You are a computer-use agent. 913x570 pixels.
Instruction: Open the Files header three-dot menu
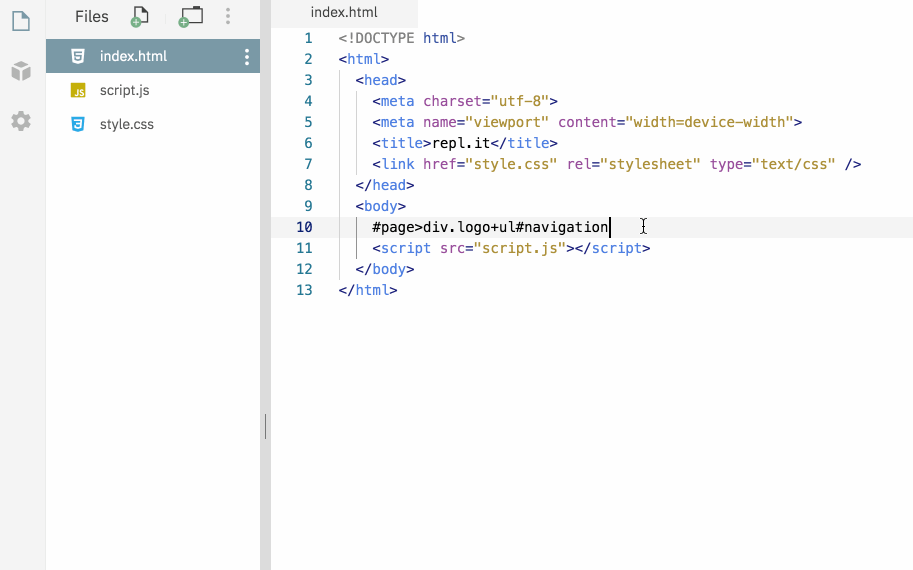click(228, 16)
